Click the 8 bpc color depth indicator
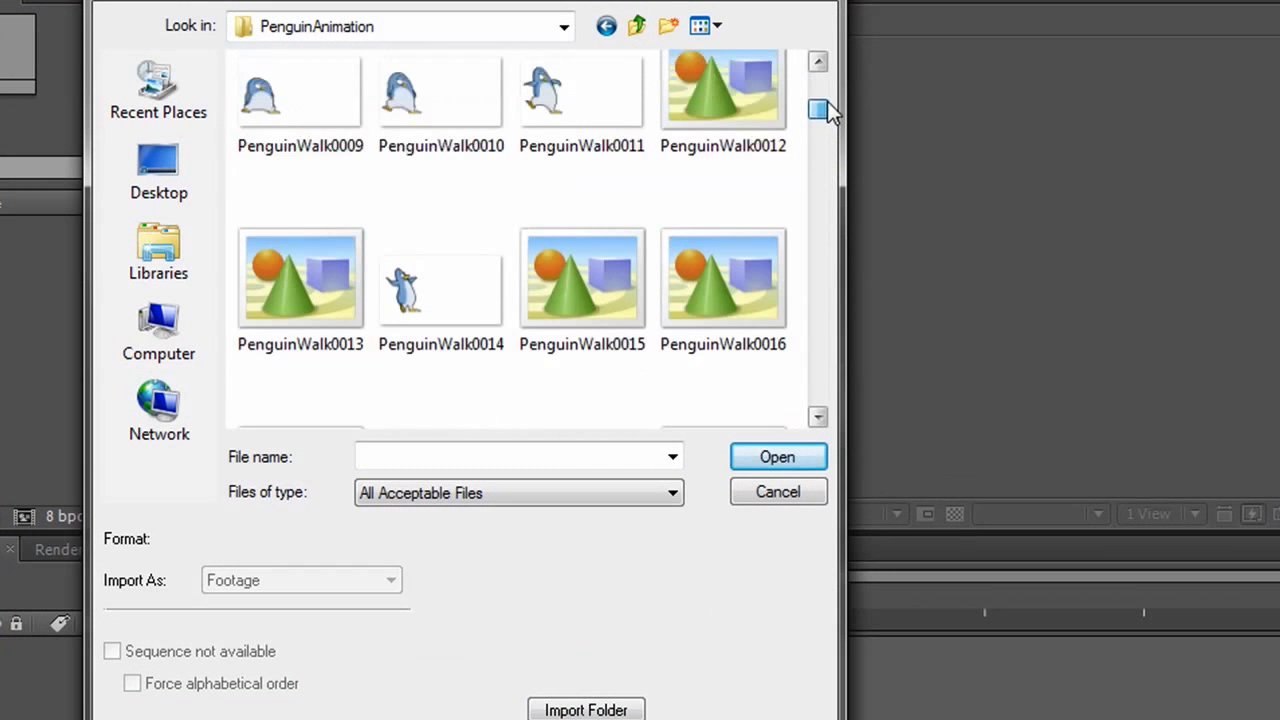 coord(63,516)
